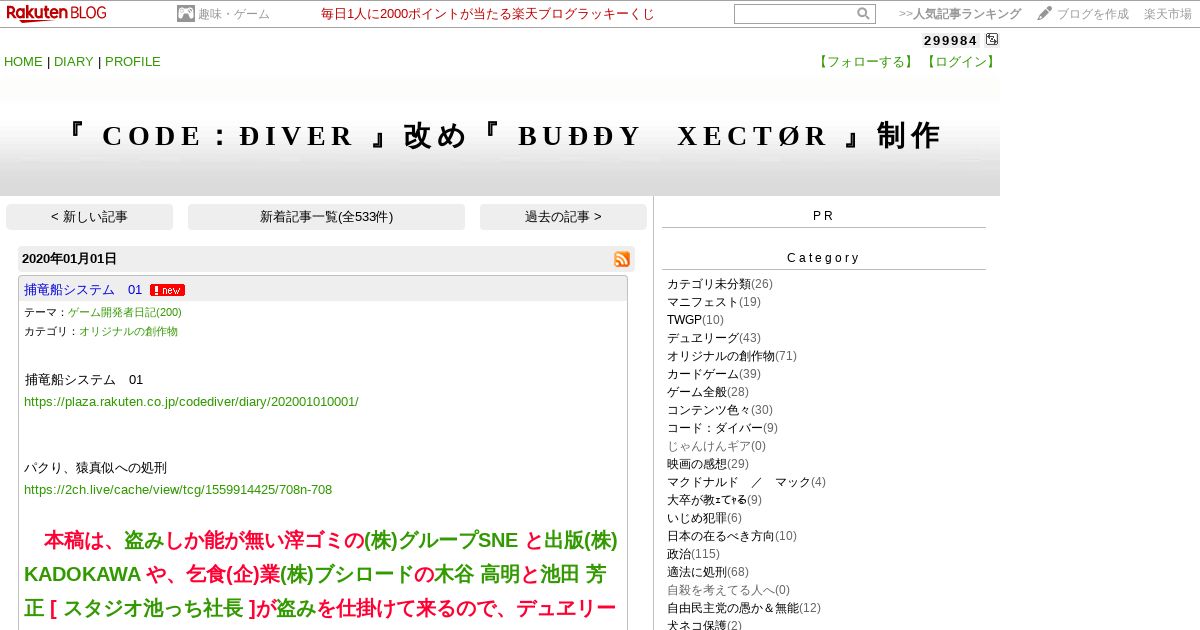Click the green name 木谷 高明

(x=478, y=575)
